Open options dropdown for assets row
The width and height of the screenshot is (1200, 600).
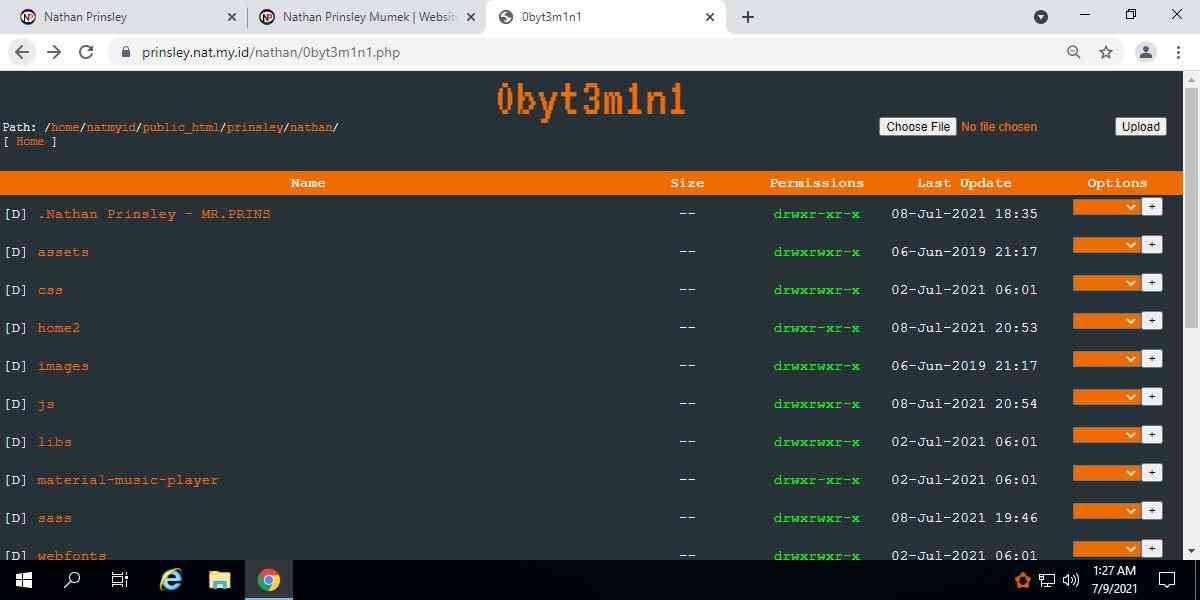(x=1106, y=245)
